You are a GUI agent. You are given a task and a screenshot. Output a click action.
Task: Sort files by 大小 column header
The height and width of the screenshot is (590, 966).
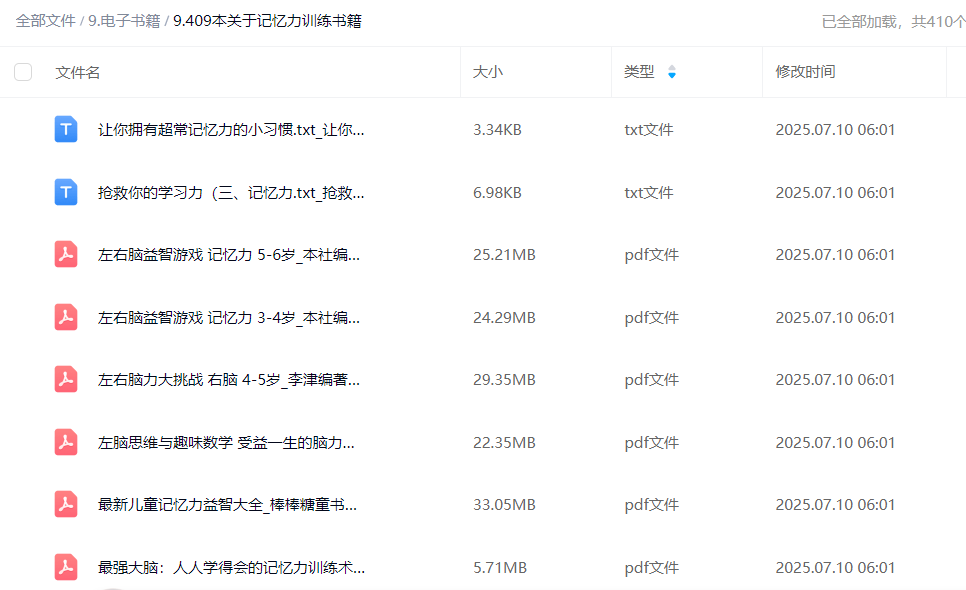coord(488,72)
